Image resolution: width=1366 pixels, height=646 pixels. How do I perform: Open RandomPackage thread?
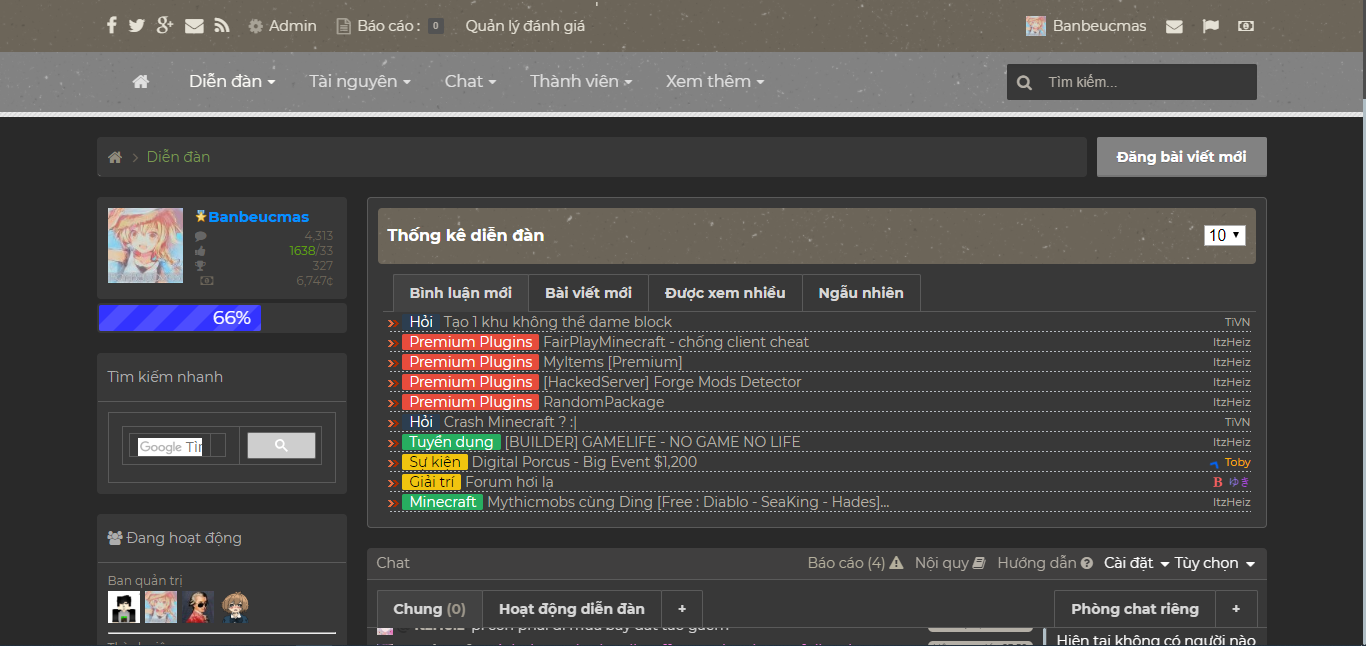(x=603, y=402)
